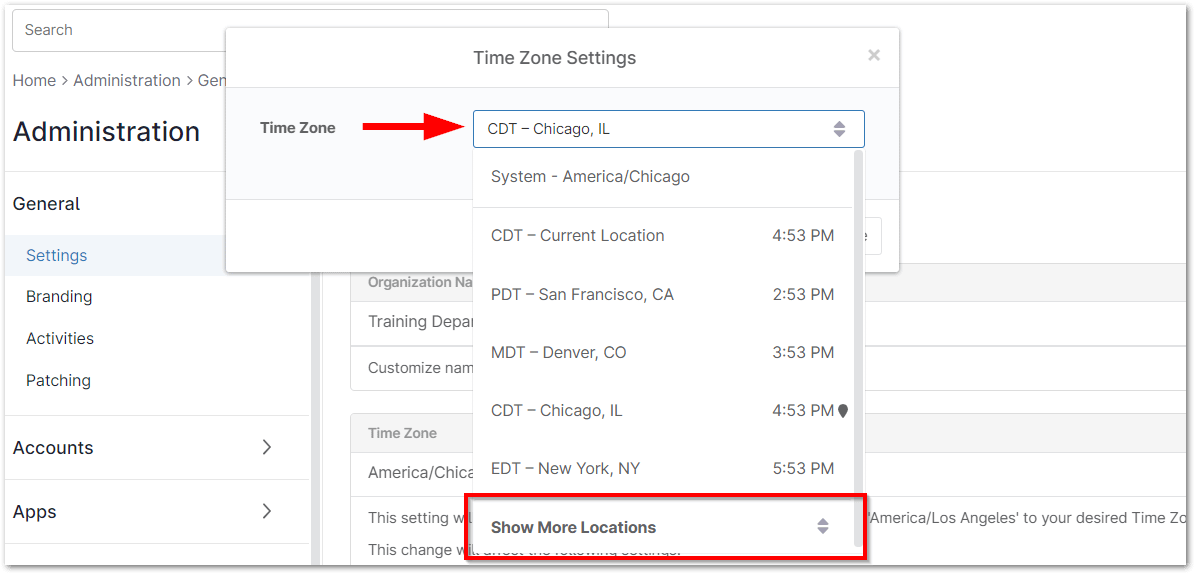Expand the Apps section chevron
1195x574 pixels.
(x=267, y=512)
